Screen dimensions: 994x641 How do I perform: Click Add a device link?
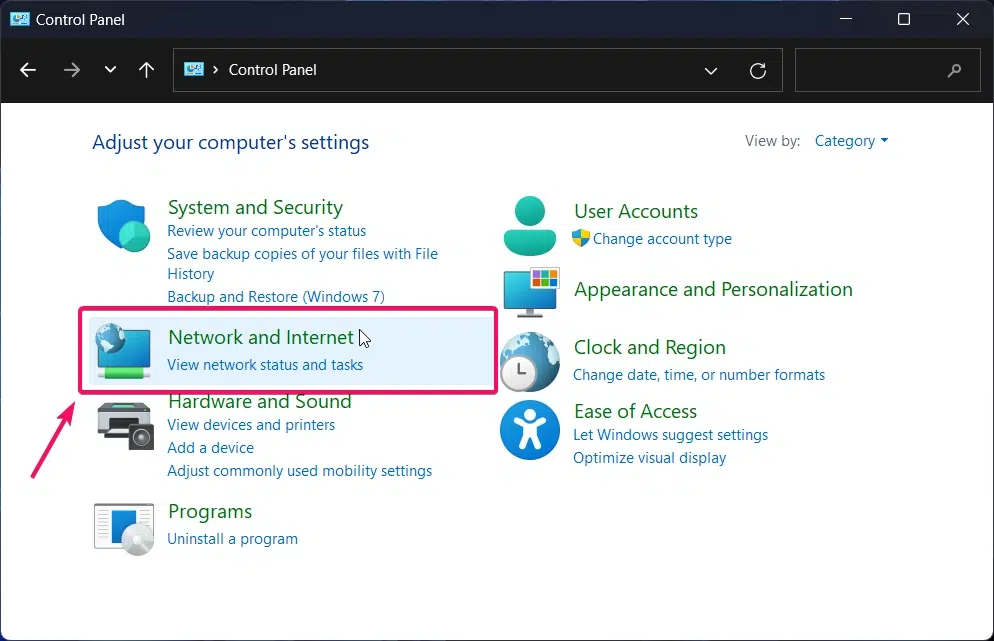210,448
